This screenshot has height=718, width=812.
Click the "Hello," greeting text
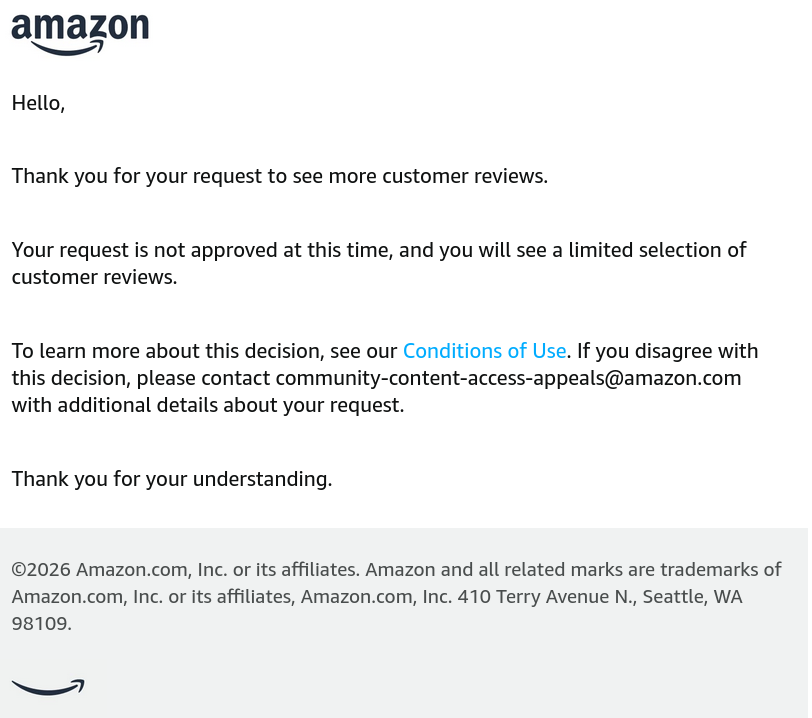coord(38,103)
